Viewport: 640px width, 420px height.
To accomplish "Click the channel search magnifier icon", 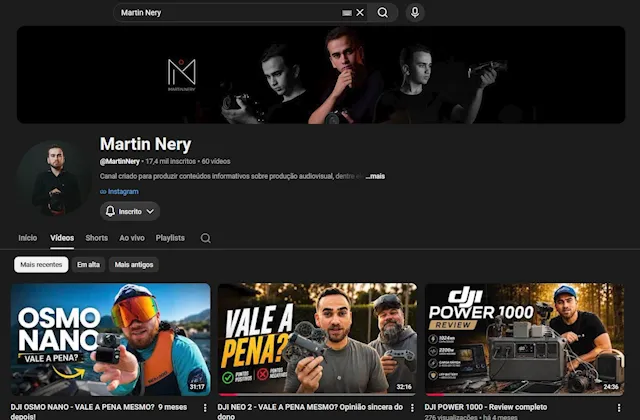I will pyautogui.click(x=206, y=238).
